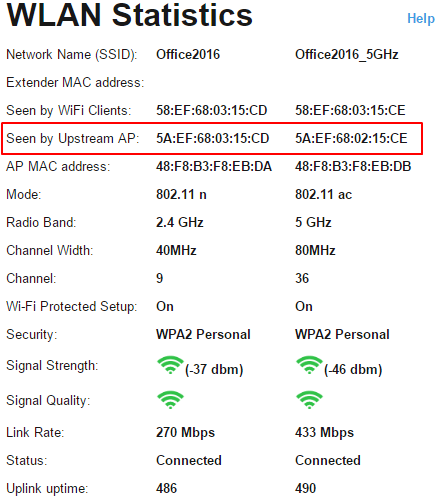The image size is (446, 500).
Task: Click the 802.11 ac mode value
Action: [323, 194]
